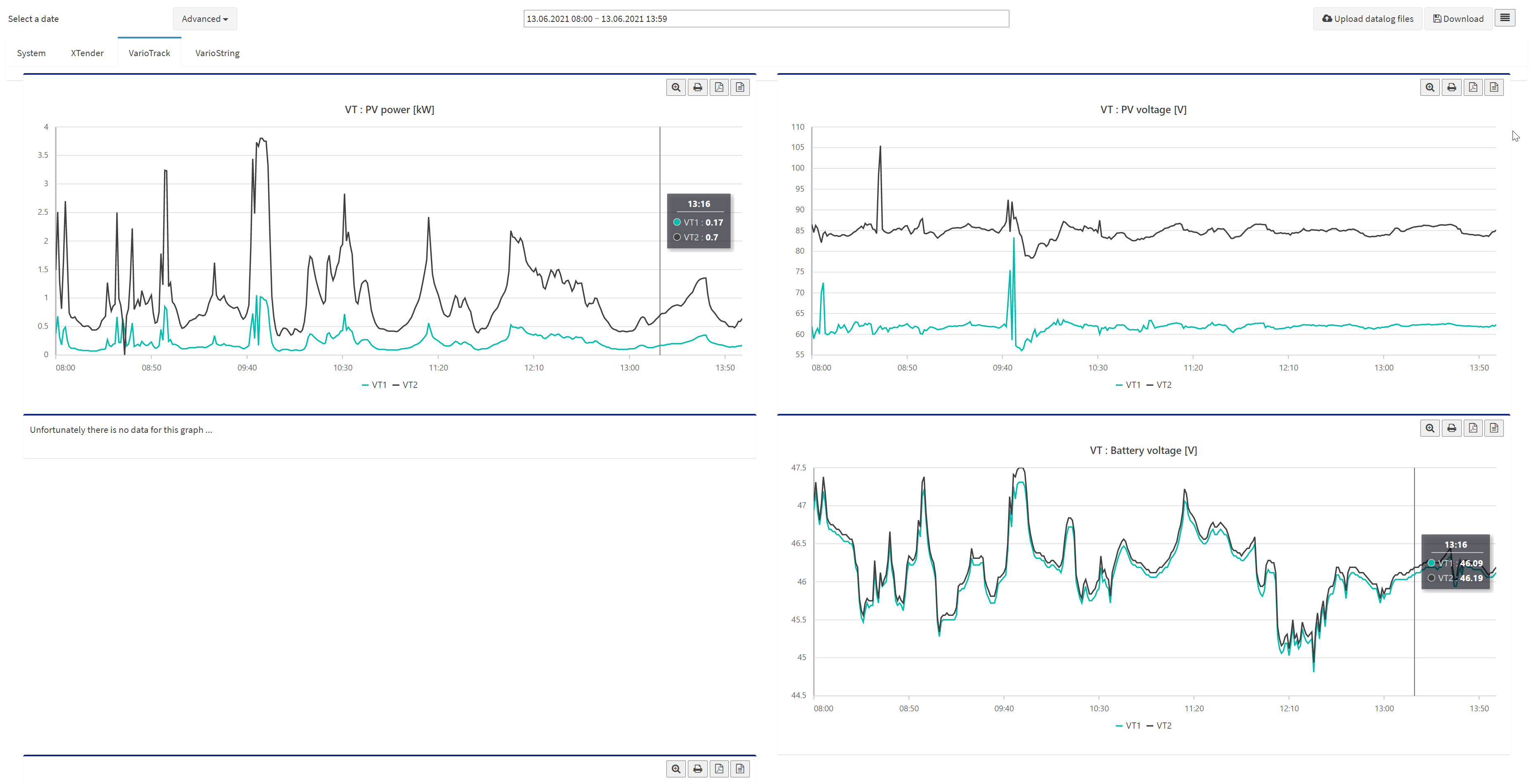Click the 'VT : PV voltage [V]' chart title
1534x784 pixels.
click(x=1143, y=109)
